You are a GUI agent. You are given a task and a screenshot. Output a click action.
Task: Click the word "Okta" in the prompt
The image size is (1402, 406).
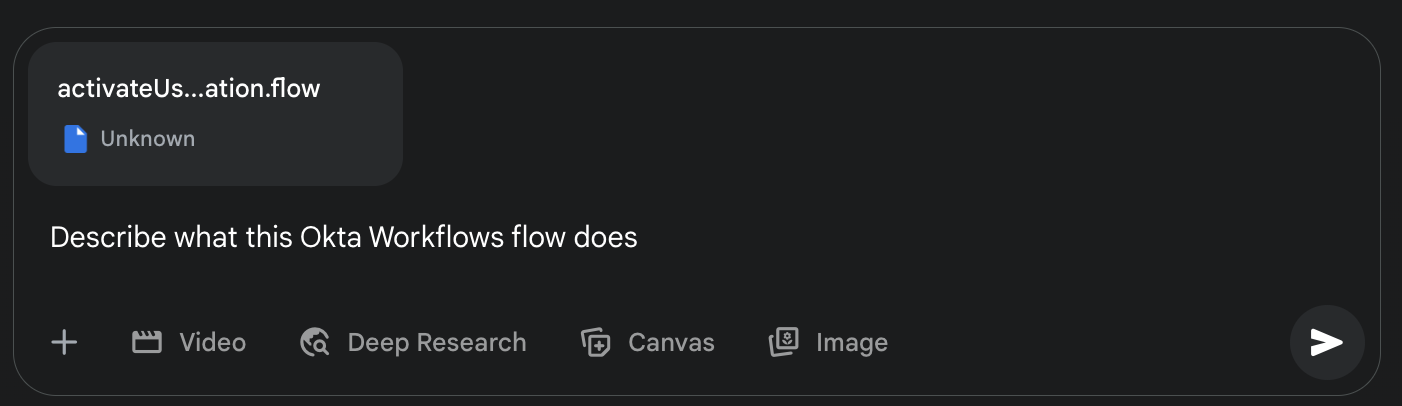pyautogui.click(x=331, y=238)
